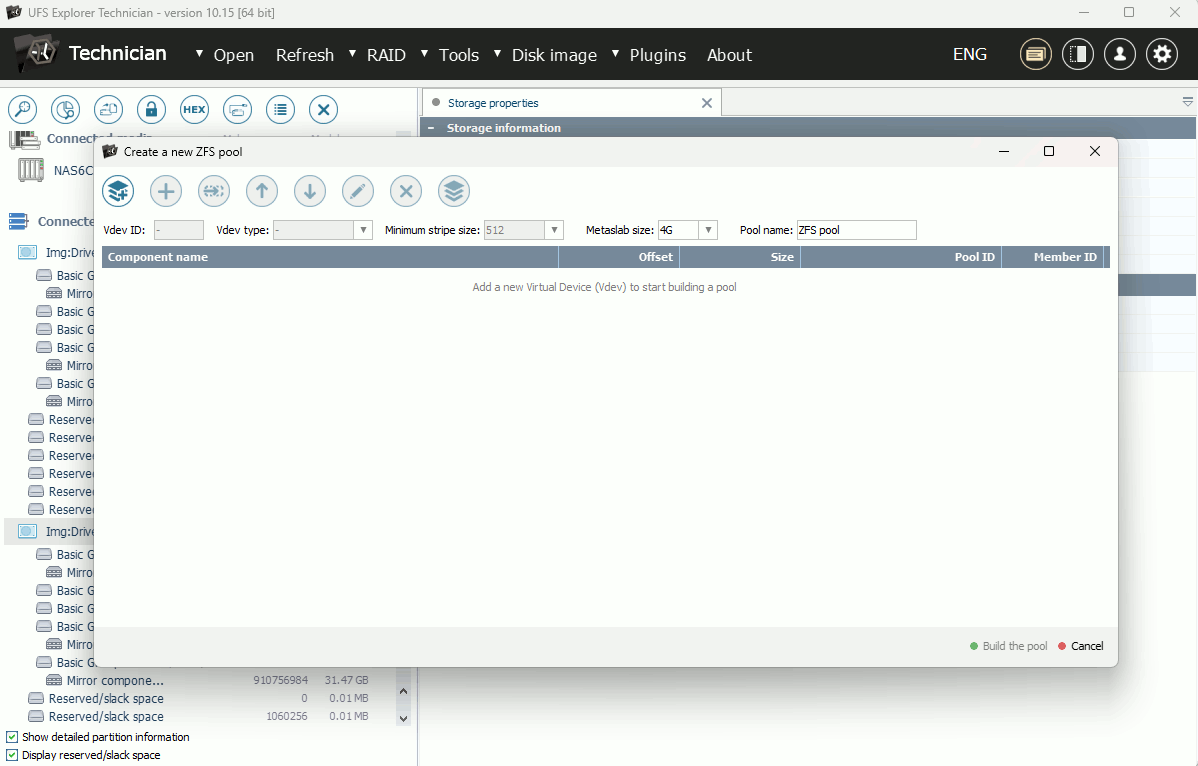Open the Disk image menu
The width and height of the screenshot is (1198, 766).
(x=556, y=55)
